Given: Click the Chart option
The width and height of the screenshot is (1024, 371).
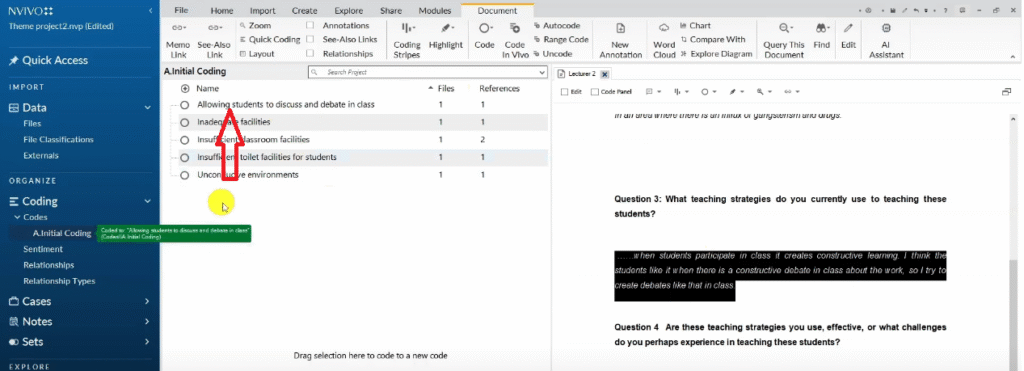Looking at the screenshot, I should [x=696, y=25].
